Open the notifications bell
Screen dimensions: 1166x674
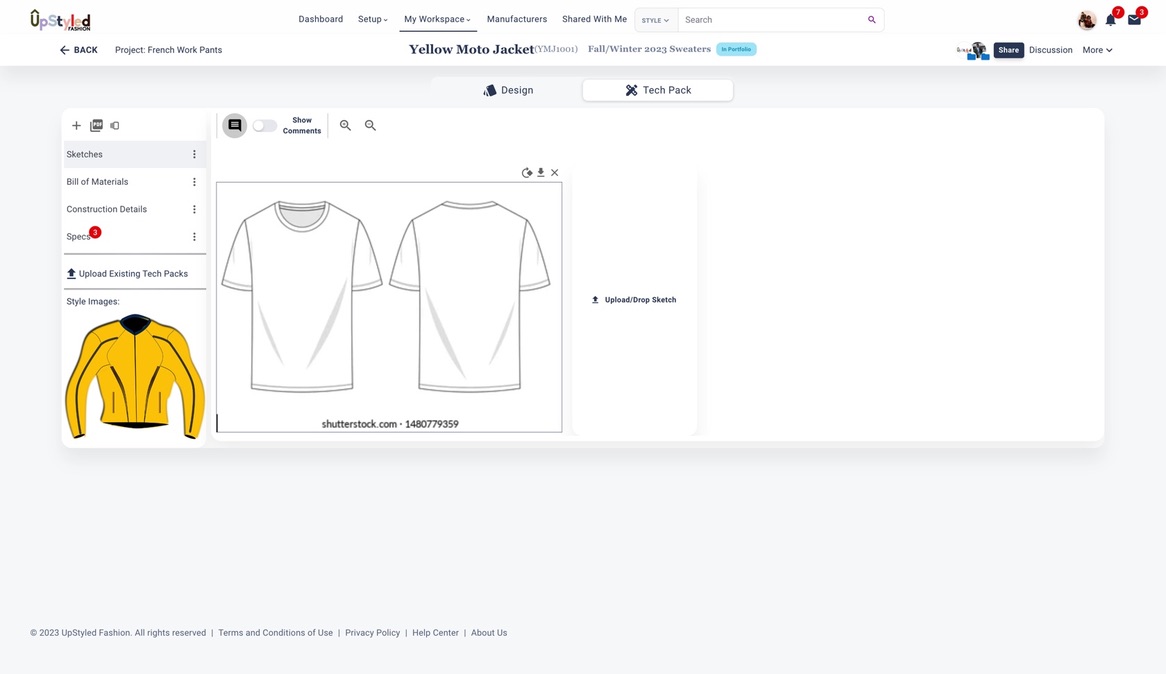click(x=1110, y=20)
